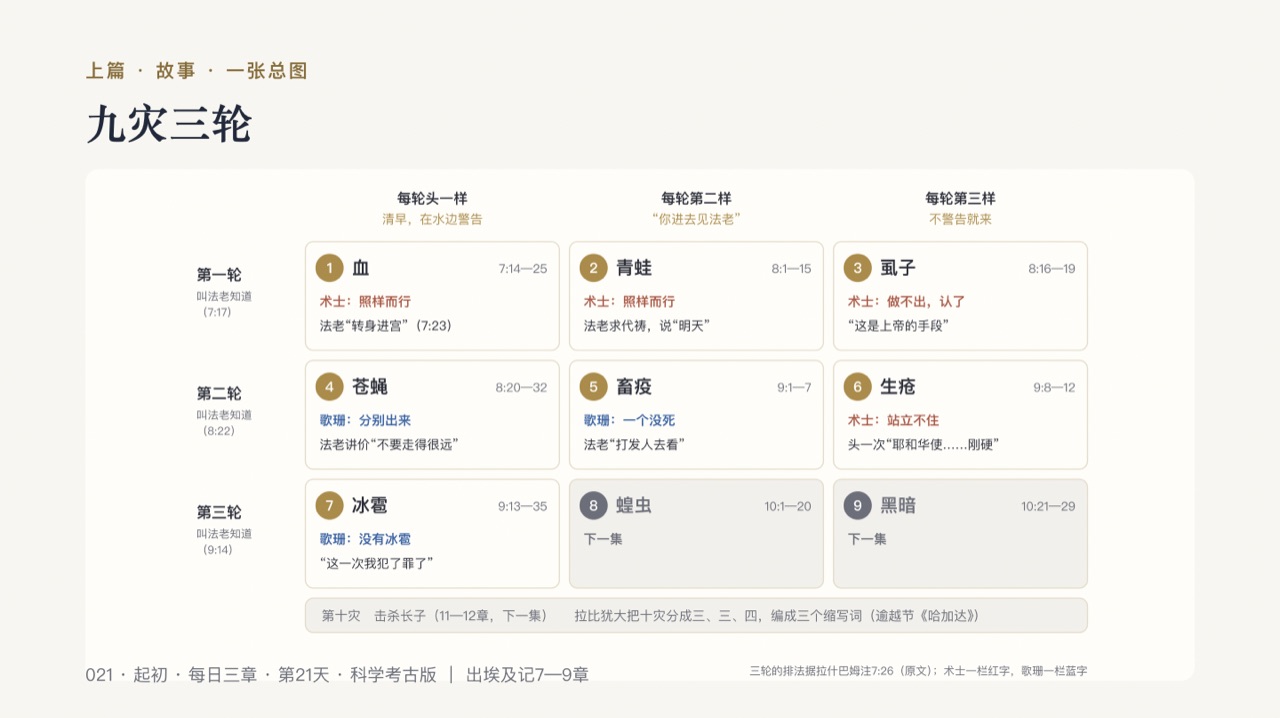Click the line 法老“打发人去看”
The image size is (1280, 718).
[x=634, y=445]
